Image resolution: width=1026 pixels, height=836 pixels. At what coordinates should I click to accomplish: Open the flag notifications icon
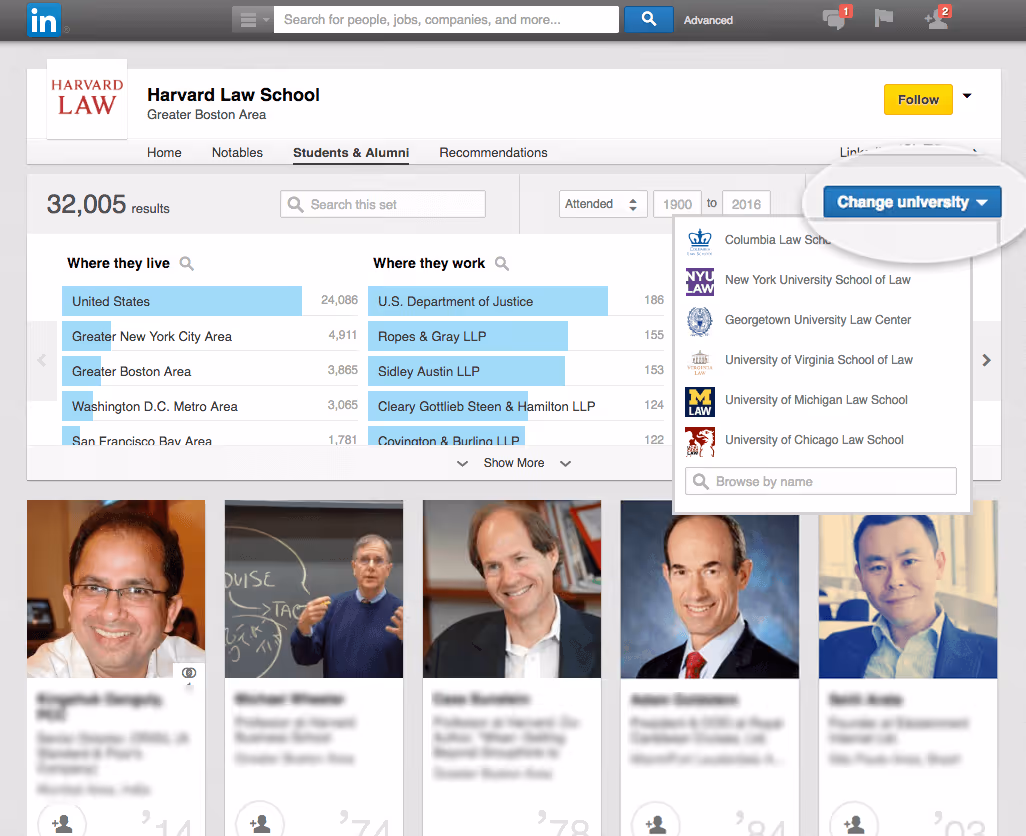coord(883,18)
